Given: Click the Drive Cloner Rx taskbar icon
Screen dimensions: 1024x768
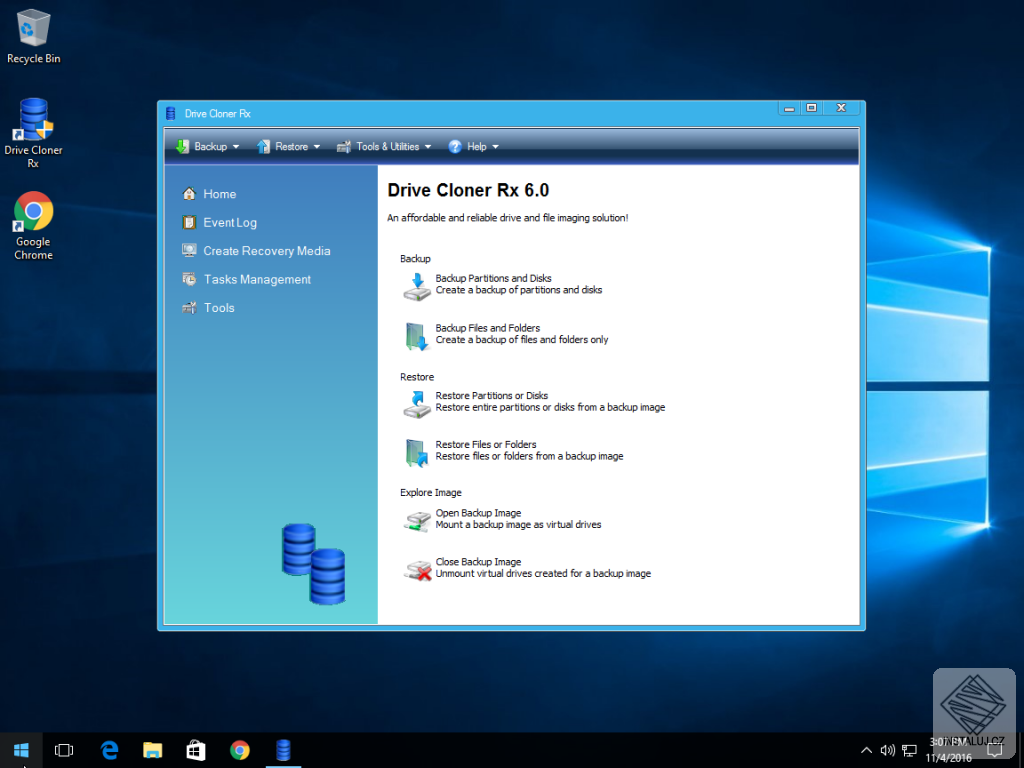Looking at the screenshot, I should pos(283,749).
